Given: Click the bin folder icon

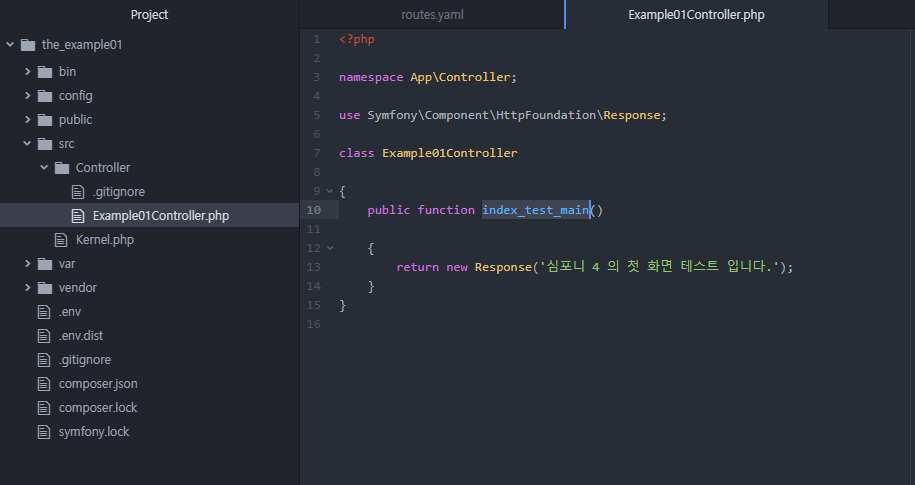Looking at the screenshot, I should pyautogui.click(x=44, y=72).
